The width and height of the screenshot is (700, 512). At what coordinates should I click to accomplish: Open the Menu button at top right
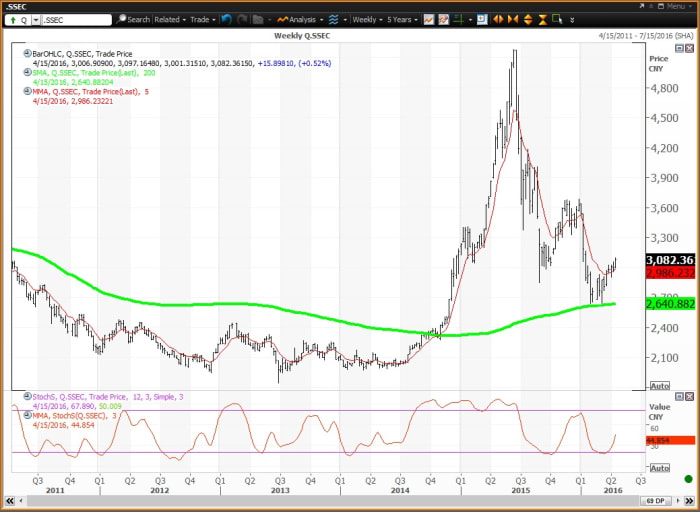(676, 6)
